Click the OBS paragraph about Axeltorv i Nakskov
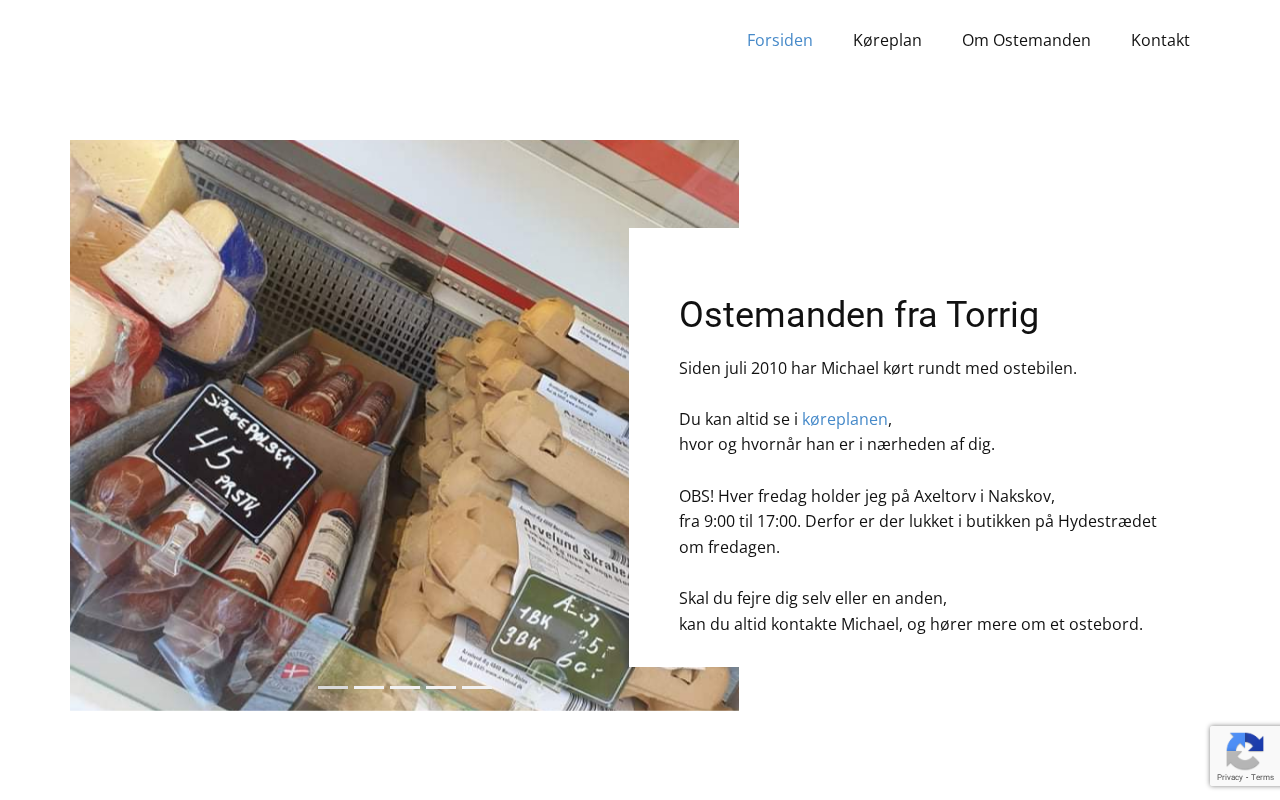Viewport: 1280px width, 800px height. point(918,521)
